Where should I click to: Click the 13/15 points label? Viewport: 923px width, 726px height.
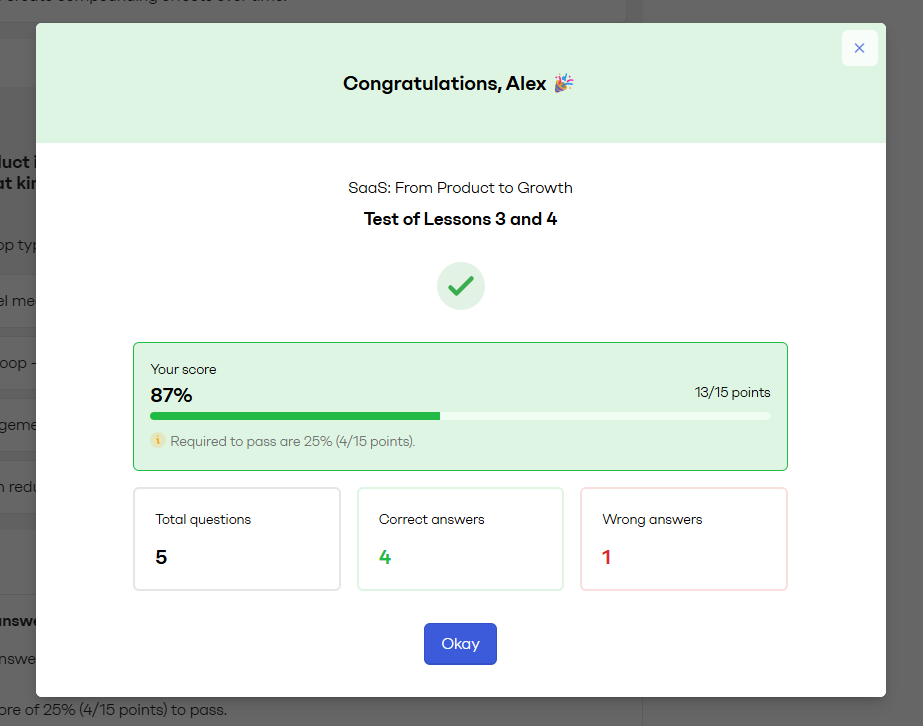[x=732, y=392]
